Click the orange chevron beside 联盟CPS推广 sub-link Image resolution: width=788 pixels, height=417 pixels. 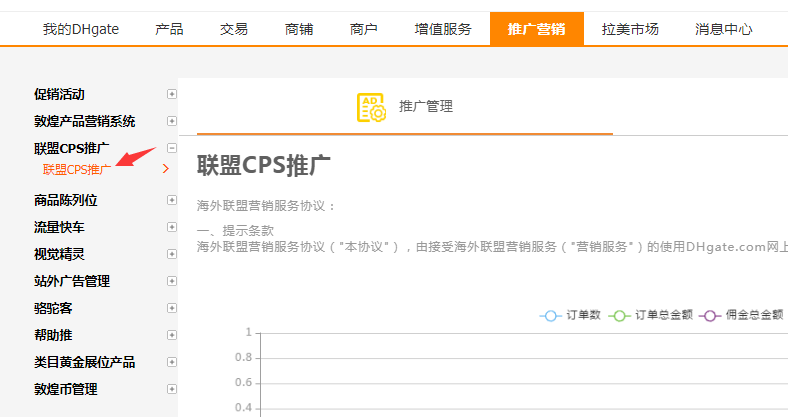[x=166, y=169]
